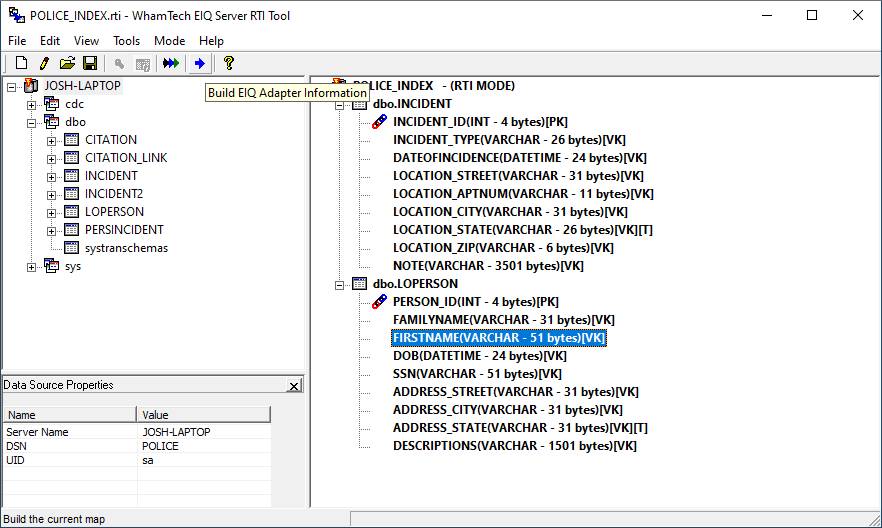Click the INCIDENT table icon in left tree
882x528 pixels.
tap(71, 175)
